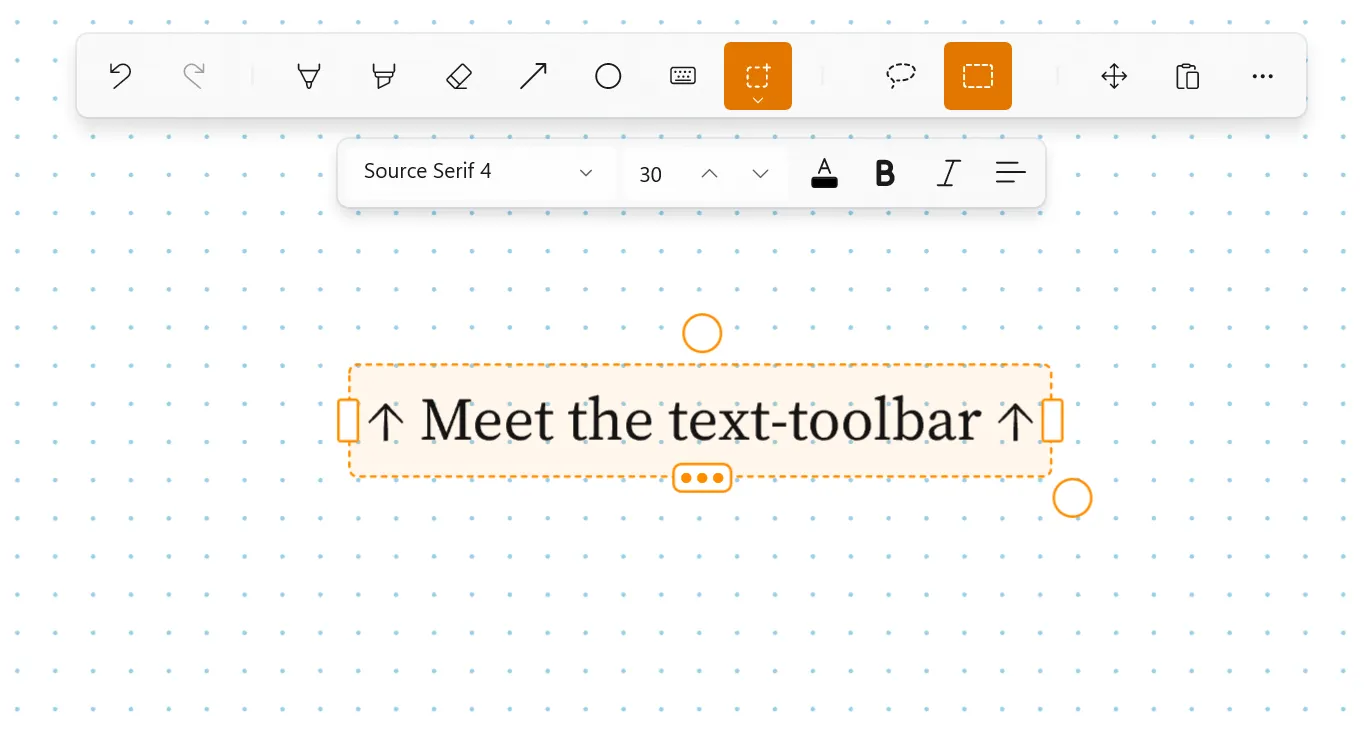The image size is (1365, 734).
Task: Click the font size field showing 30
Action: pos(652,174)
